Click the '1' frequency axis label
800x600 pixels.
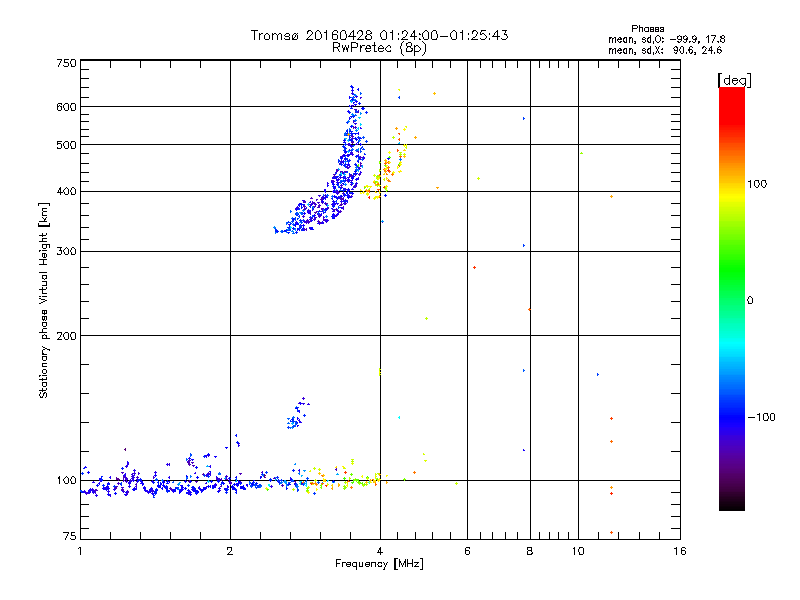(80, 551)
